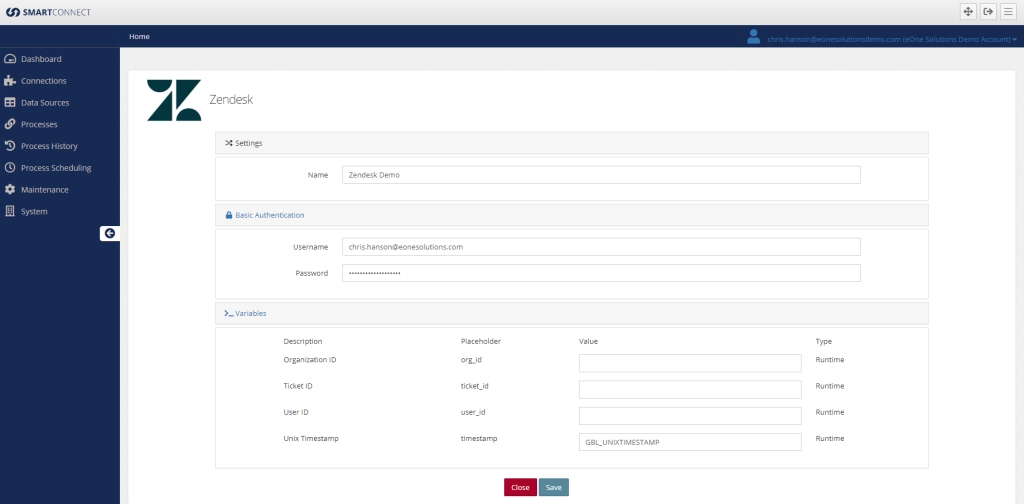Click the Organization ID value field
This screenshot has width=1024, height=504.
690,363
